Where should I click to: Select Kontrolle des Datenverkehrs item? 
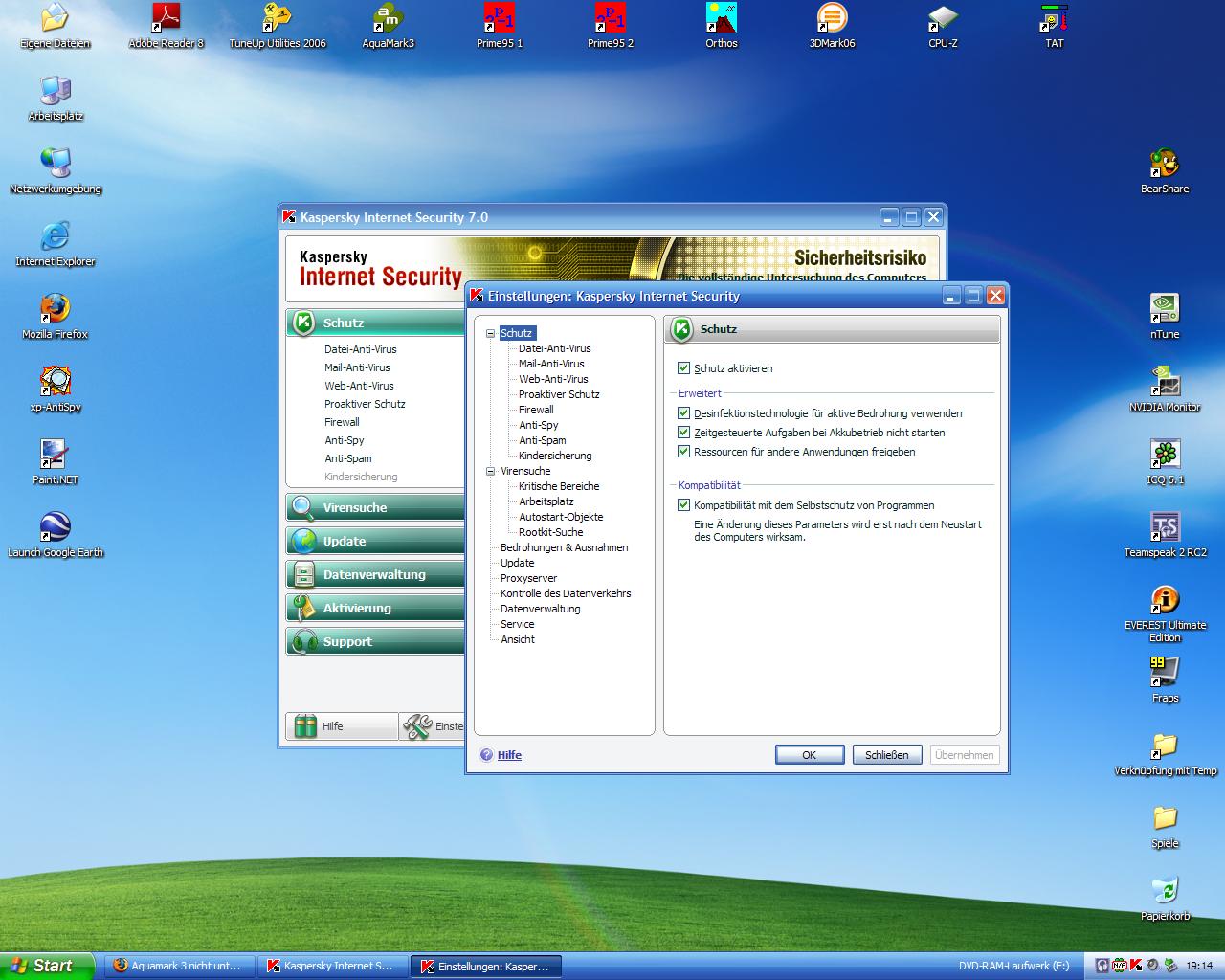coord(566,593)
